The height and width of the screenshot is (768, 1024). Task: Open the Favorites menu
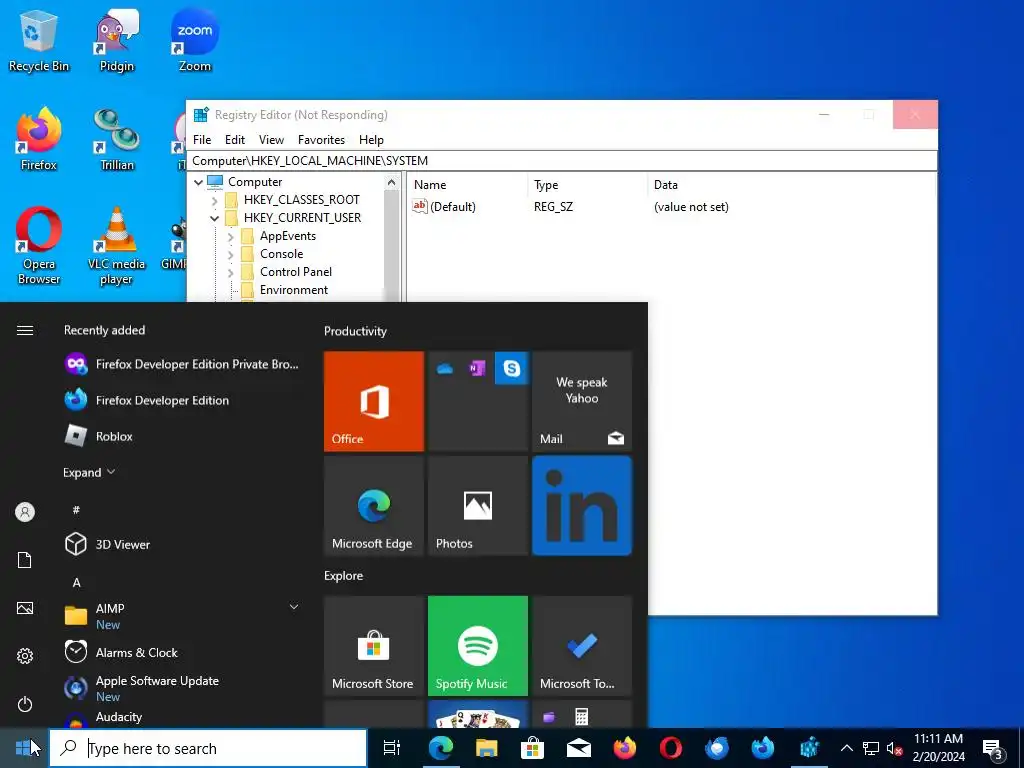321,140
